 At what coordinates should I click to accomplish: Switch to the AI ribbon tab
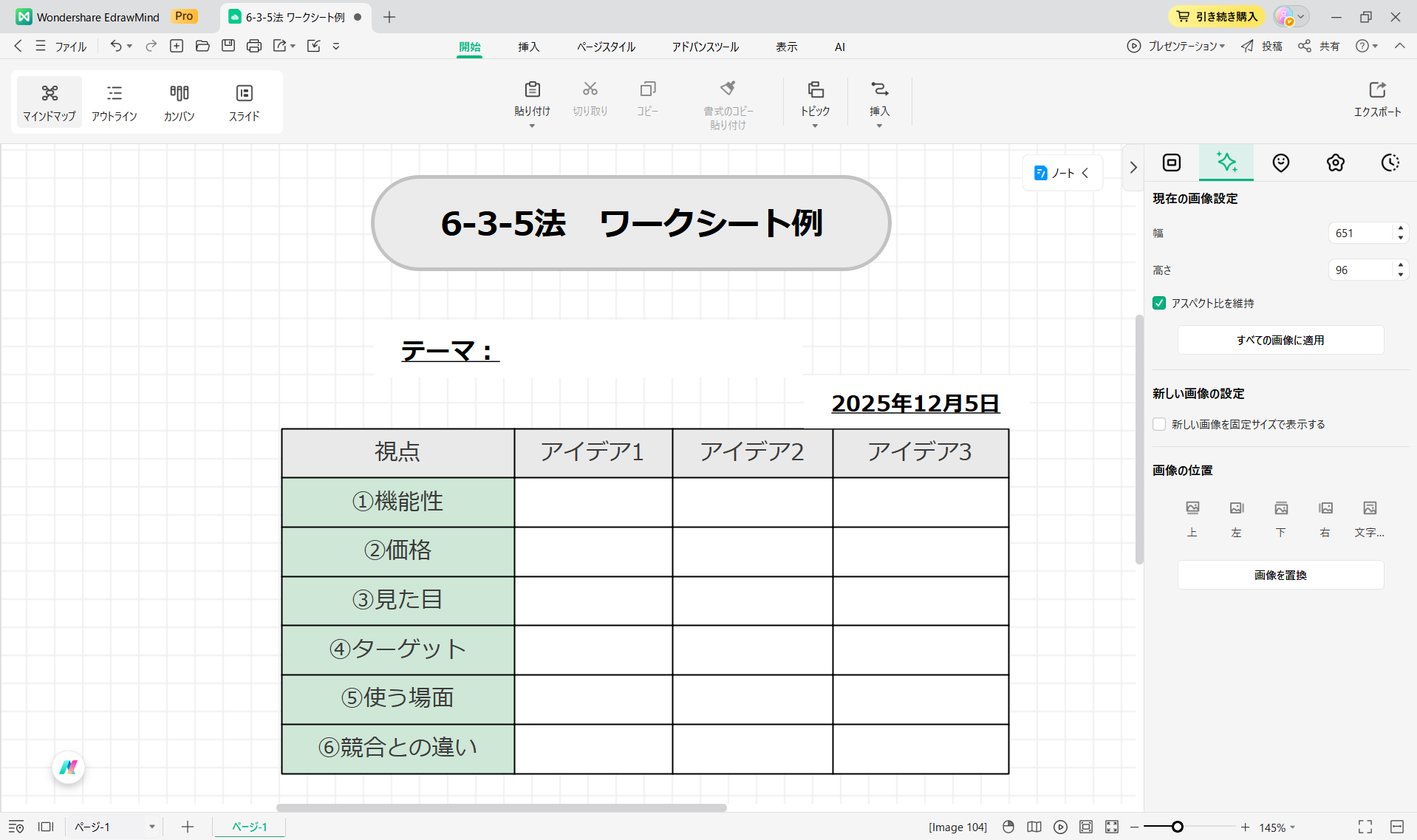tap(839, 47)
